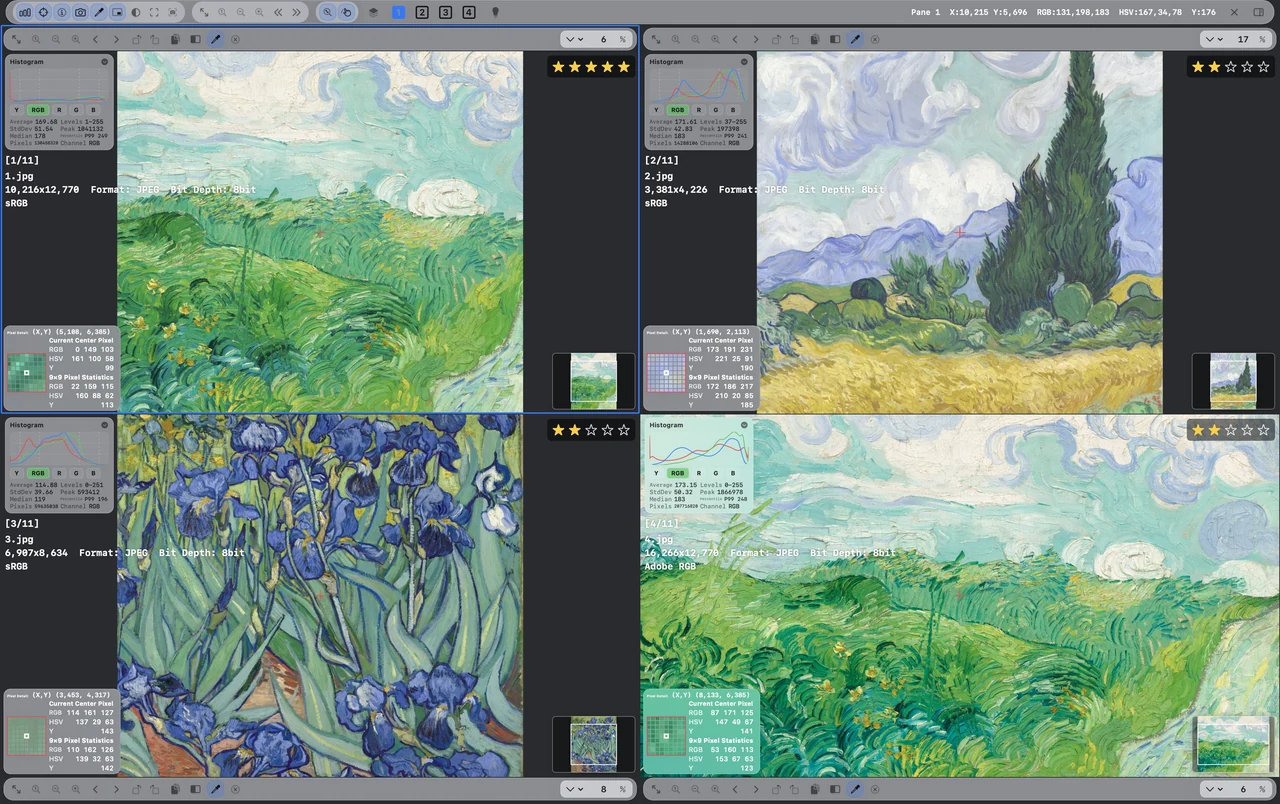Toggle the histogram display in the top toolbar
Image resolution: width=1280 pixels, height=804 pixels.
click(x=24, y=12)
